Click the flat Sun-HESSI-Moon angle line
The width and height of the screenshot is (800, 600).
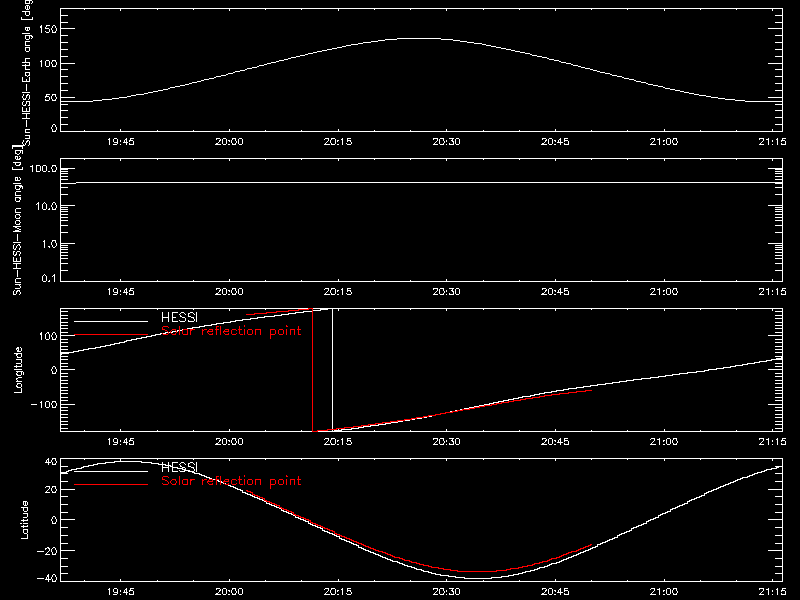421,183
